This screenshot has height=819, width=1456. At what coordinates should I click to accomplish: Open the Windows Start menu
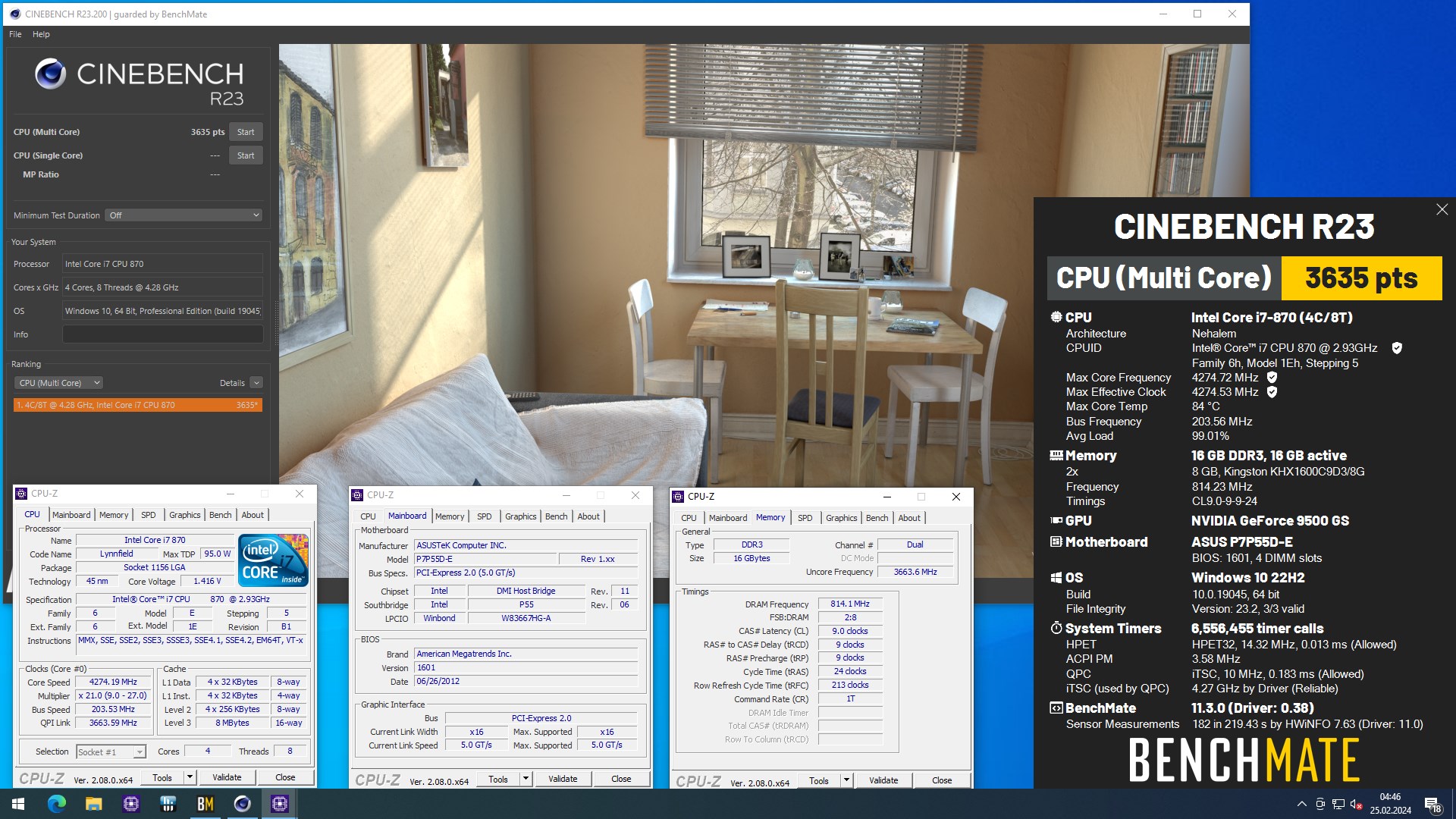pyautogui.click(x=18, y=804)
